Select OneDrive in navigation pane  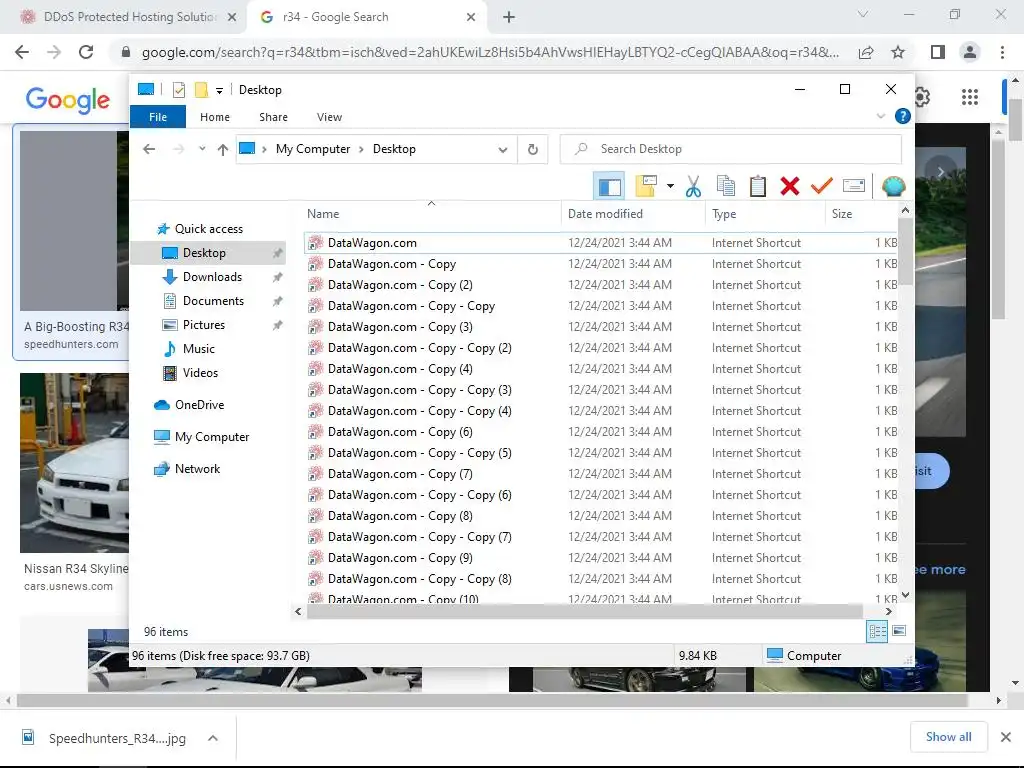click(199, 405)
